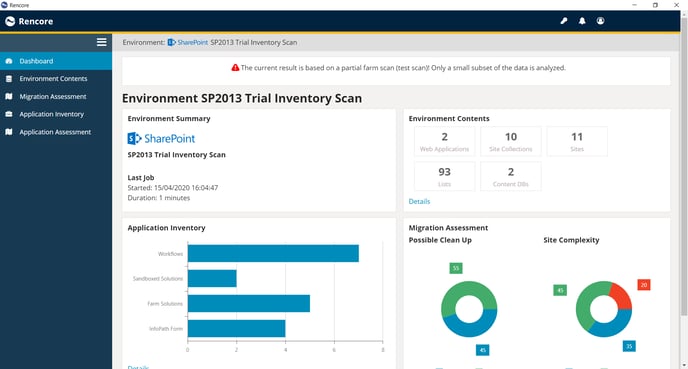This screenshot has height=369, width=688.
Task: Click the Dashboard sidebar icon
Action: point(9,61)
